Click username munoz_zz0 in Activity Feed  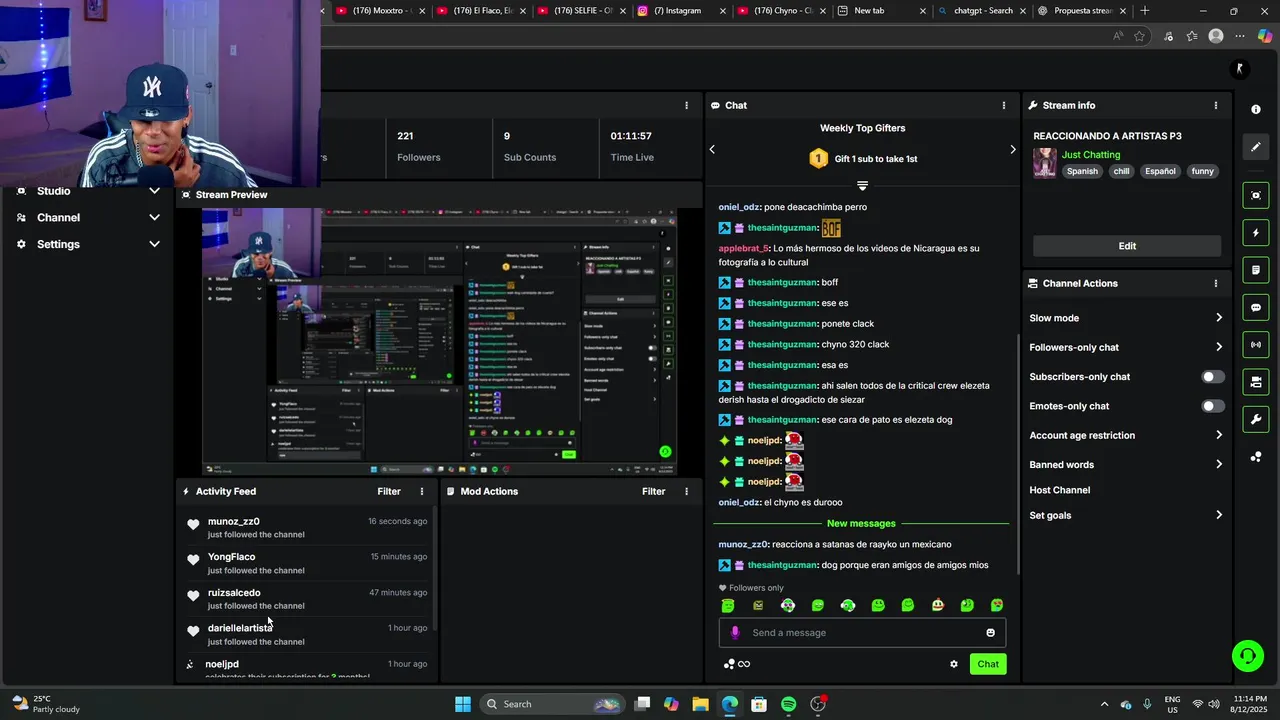(234, 521)
